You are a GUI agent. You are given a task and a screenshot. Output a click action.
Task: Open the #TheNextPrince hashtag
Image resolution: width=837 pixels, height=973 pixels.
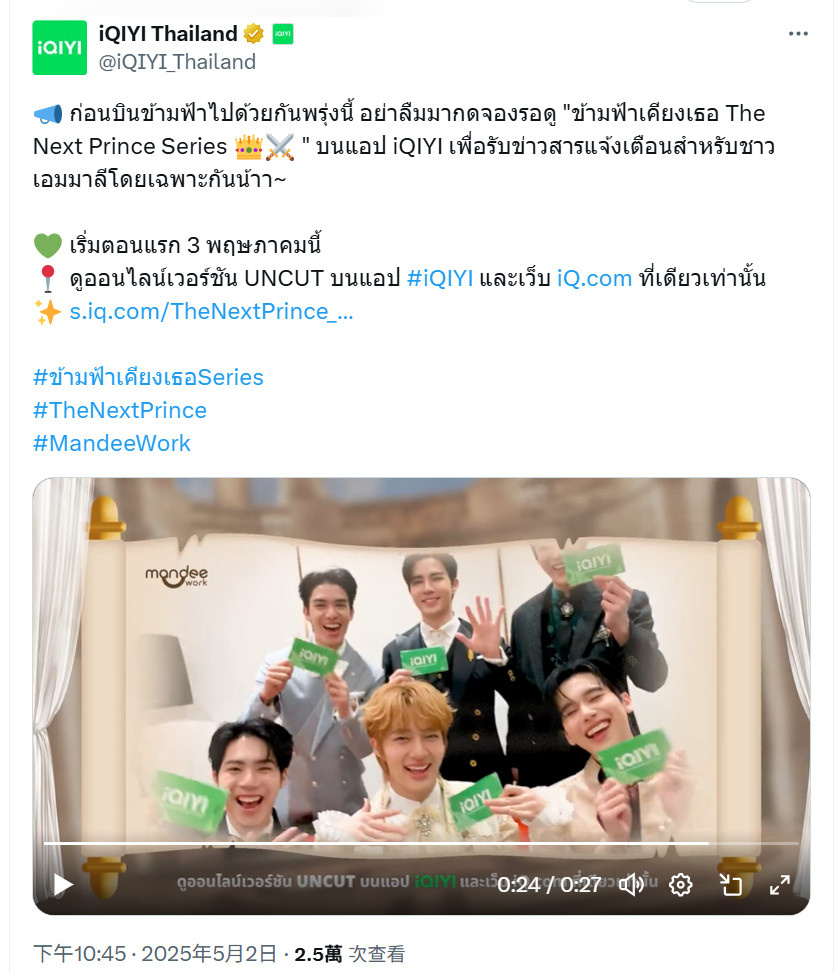120,410
